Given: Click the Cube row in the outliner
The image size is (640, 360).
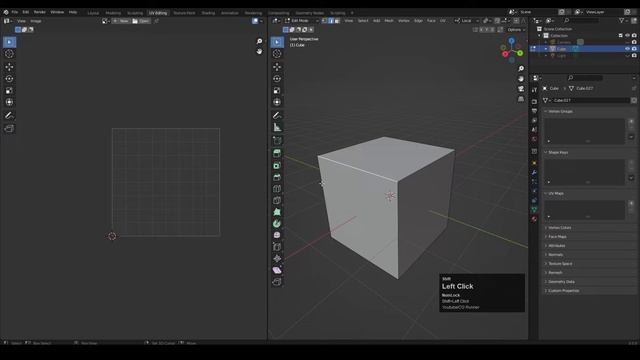Looking at the screenshot, I should (x=584, y=49).
